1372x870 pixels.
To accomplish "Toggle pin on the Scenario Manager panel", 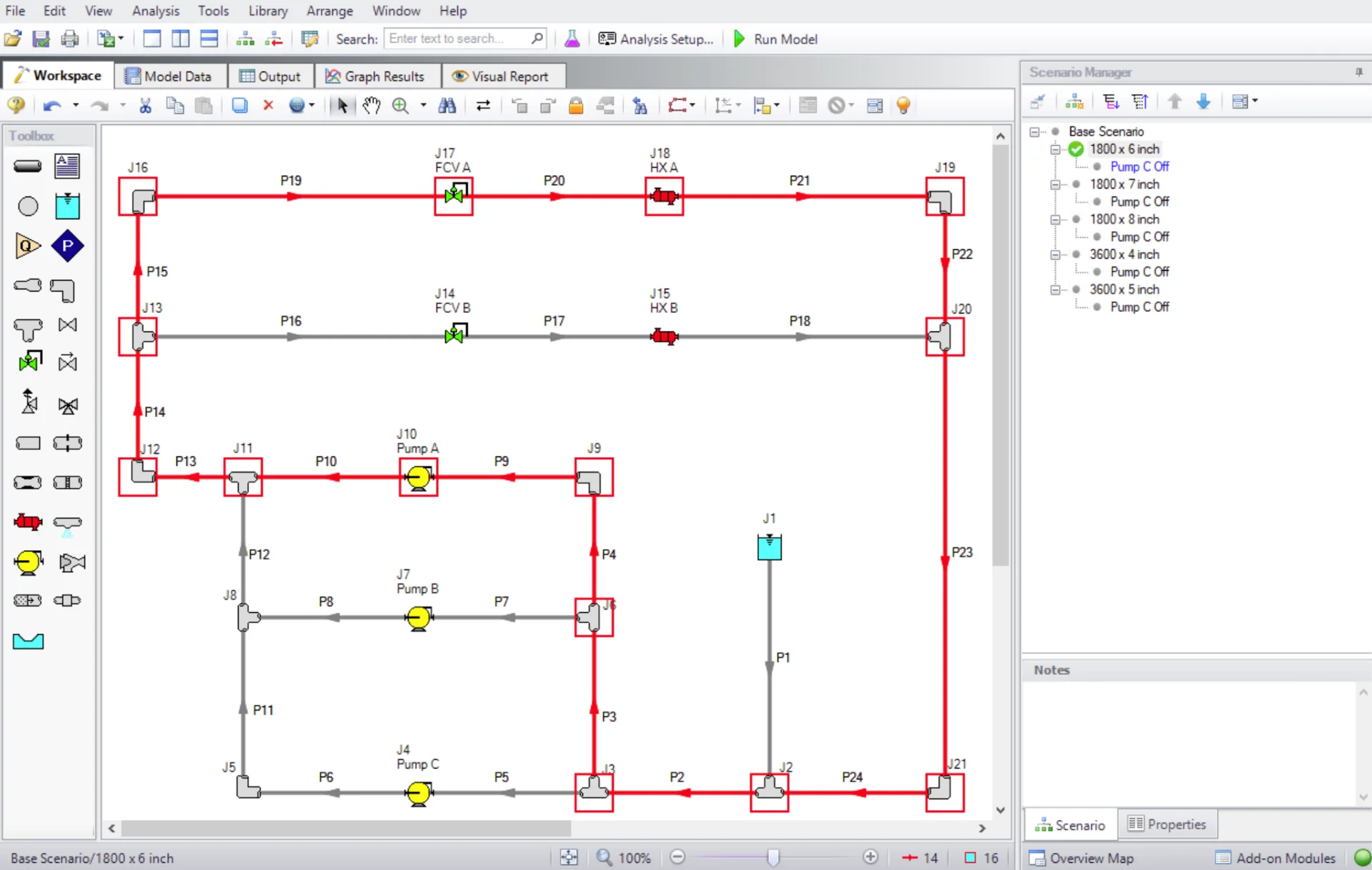I will 1360,71.
